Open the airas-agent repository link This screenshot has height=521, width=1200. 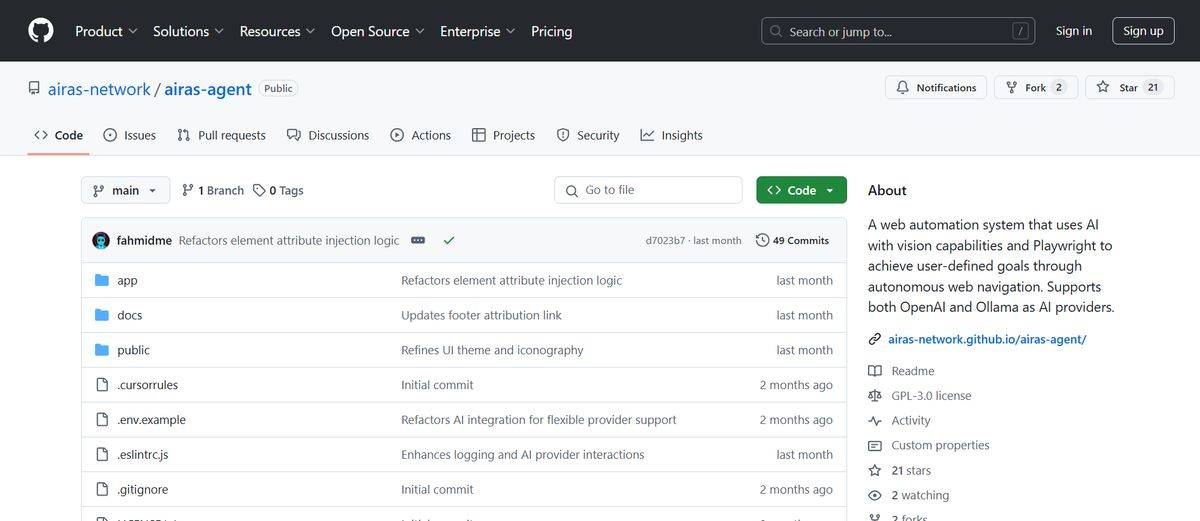(x=208, y=89)
